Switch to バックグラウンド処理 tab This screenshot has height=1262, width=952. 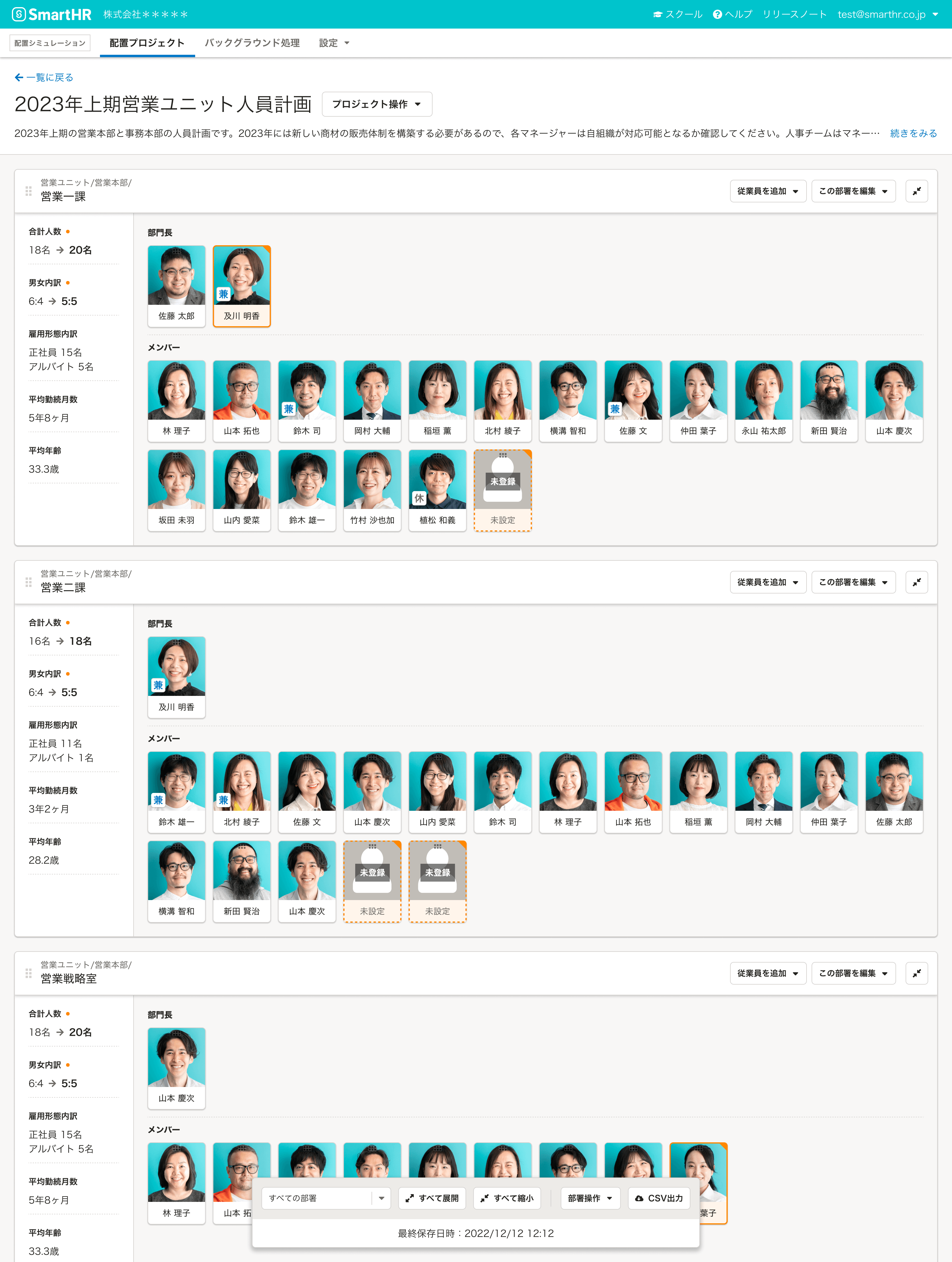252,43
